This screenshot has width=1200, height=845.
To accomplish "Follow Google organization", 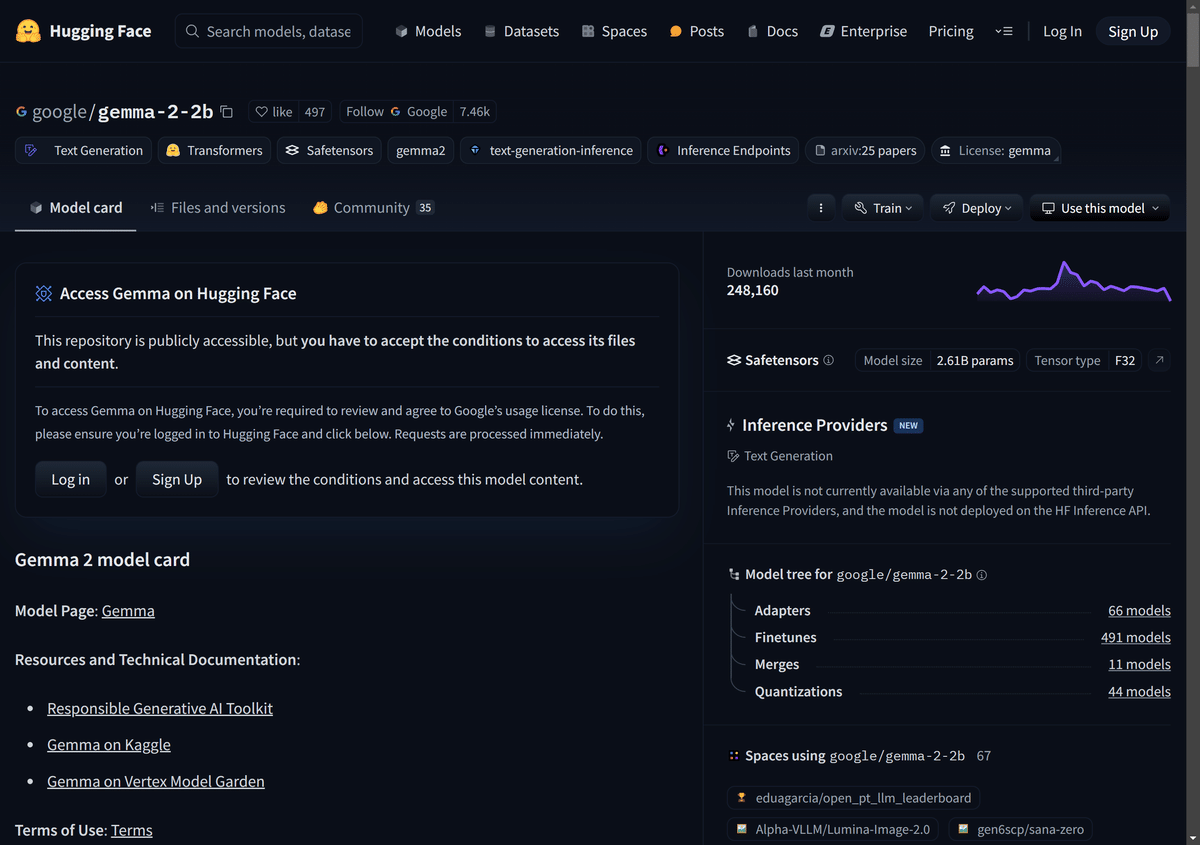I will click(396, 112).
